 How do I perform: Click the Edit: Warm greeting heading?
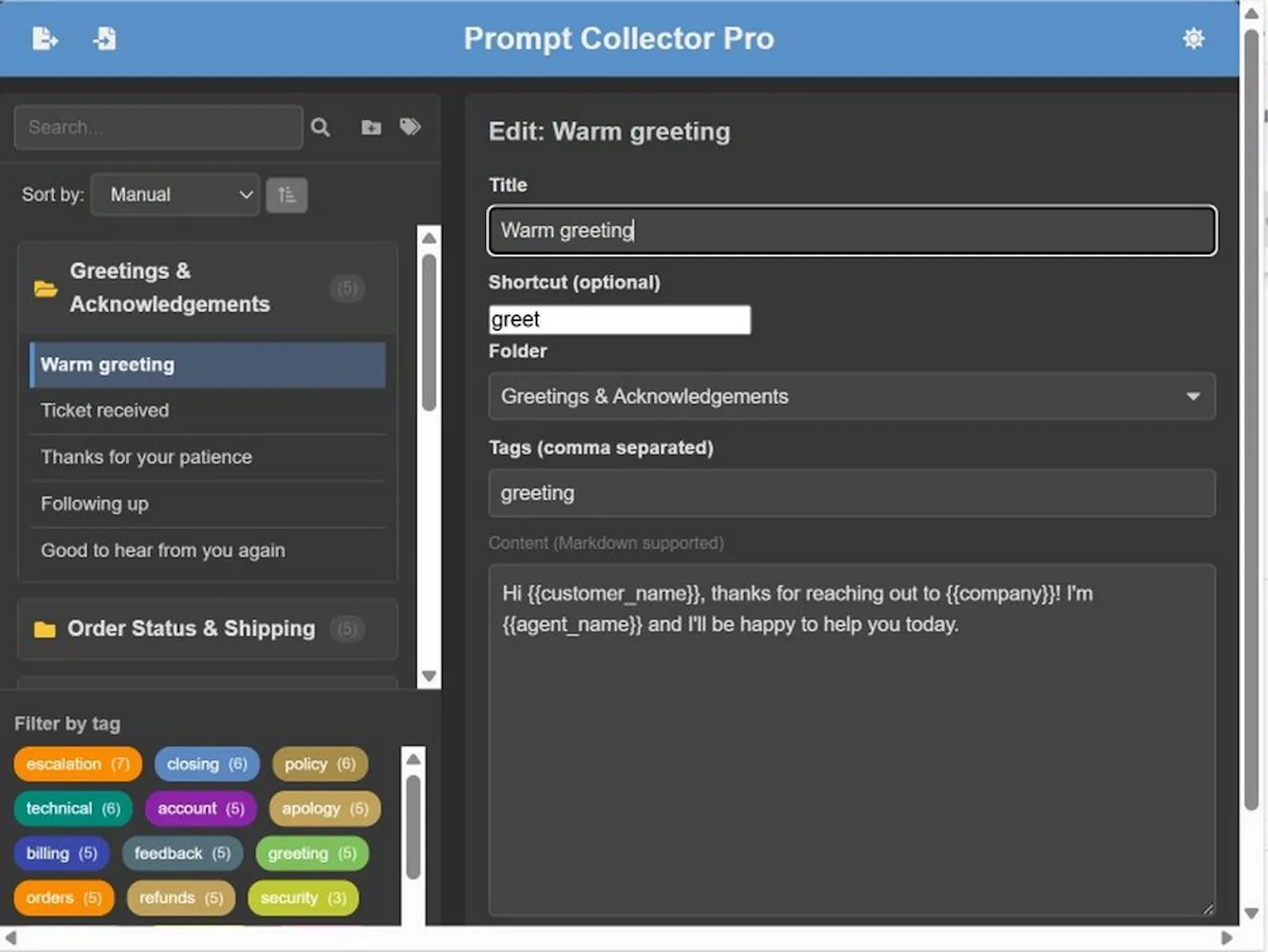tap(609, 132)
